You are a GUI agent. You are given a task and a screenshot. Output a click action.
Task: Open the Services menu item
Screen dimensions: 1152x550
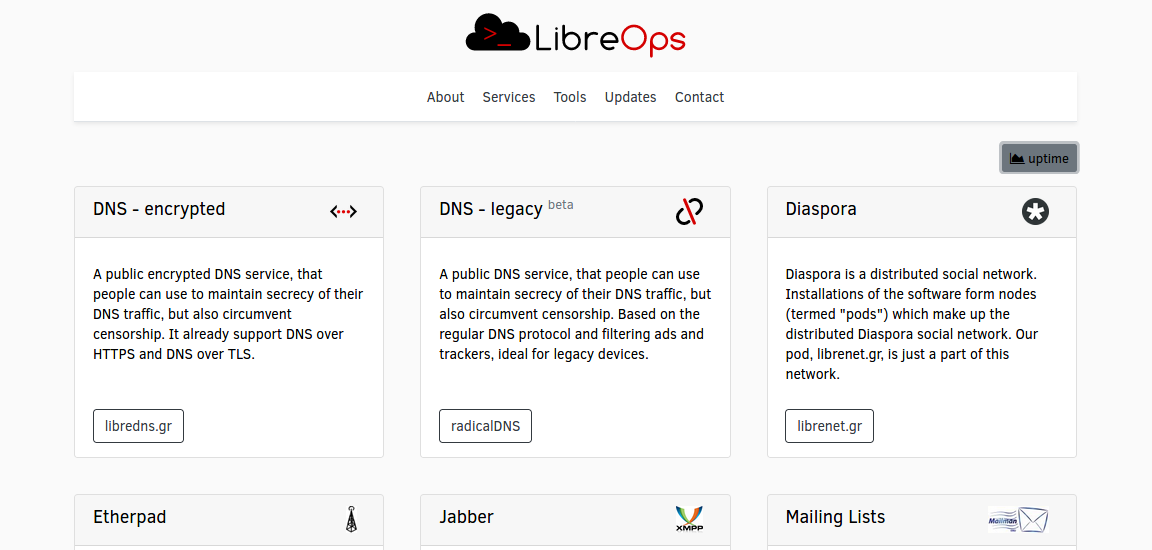click(508, 97)
